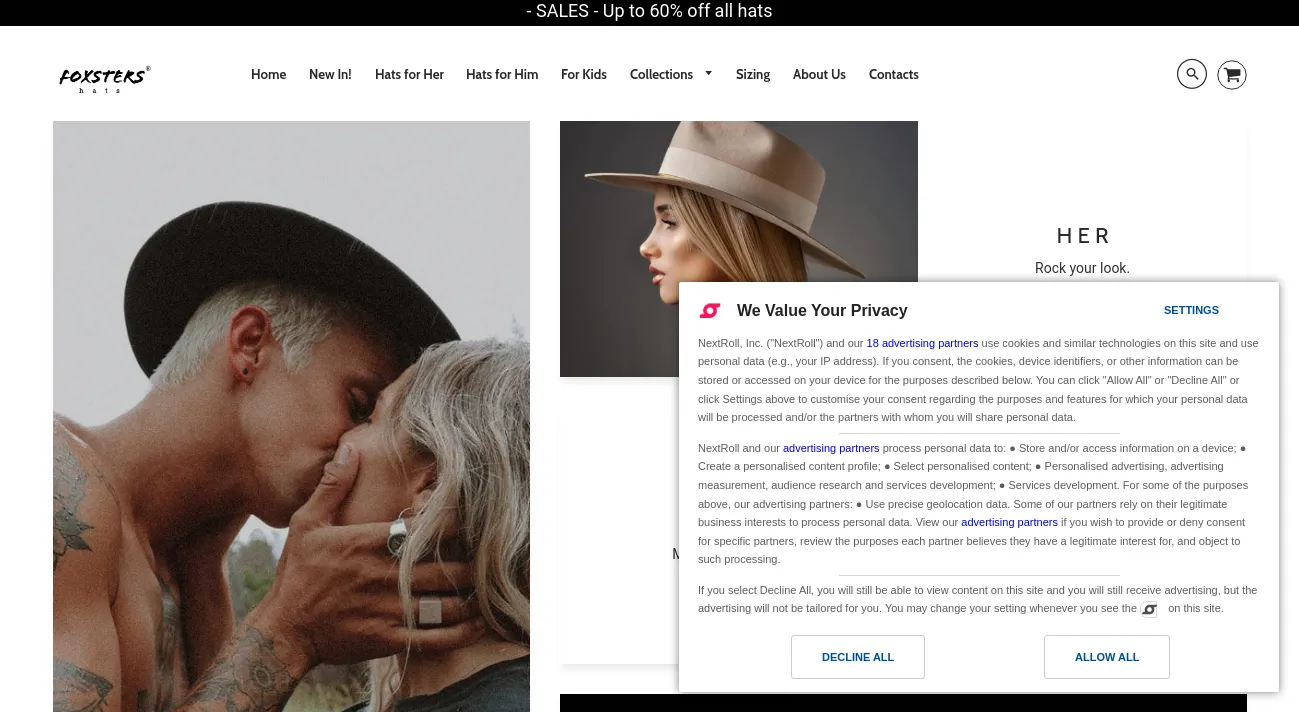The height and width of the screenshot is (712, 1299).
Task: Click the HER heading
Action: tap(1084, 236)
